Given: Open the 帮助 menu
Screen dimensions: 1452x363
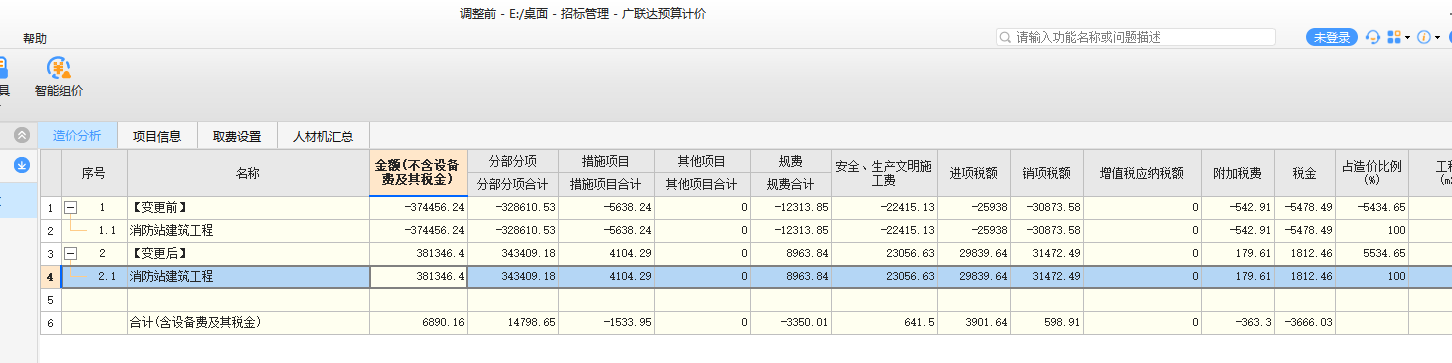Looking at the screenshot, I should (35, 38).
